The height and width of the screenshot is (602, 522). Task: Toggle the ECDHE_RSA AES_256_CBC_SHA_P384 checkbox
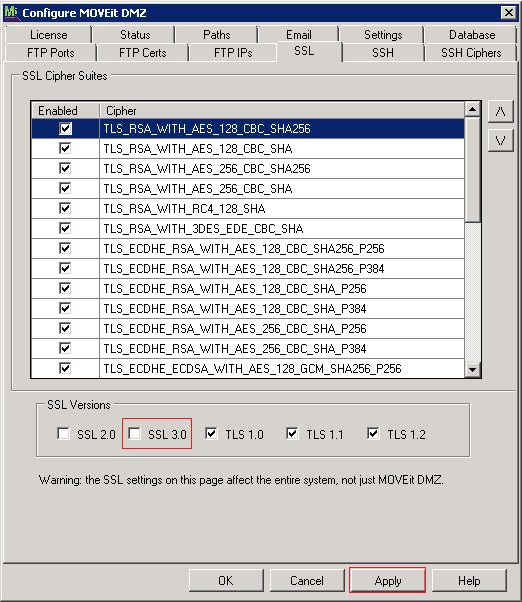65,348
